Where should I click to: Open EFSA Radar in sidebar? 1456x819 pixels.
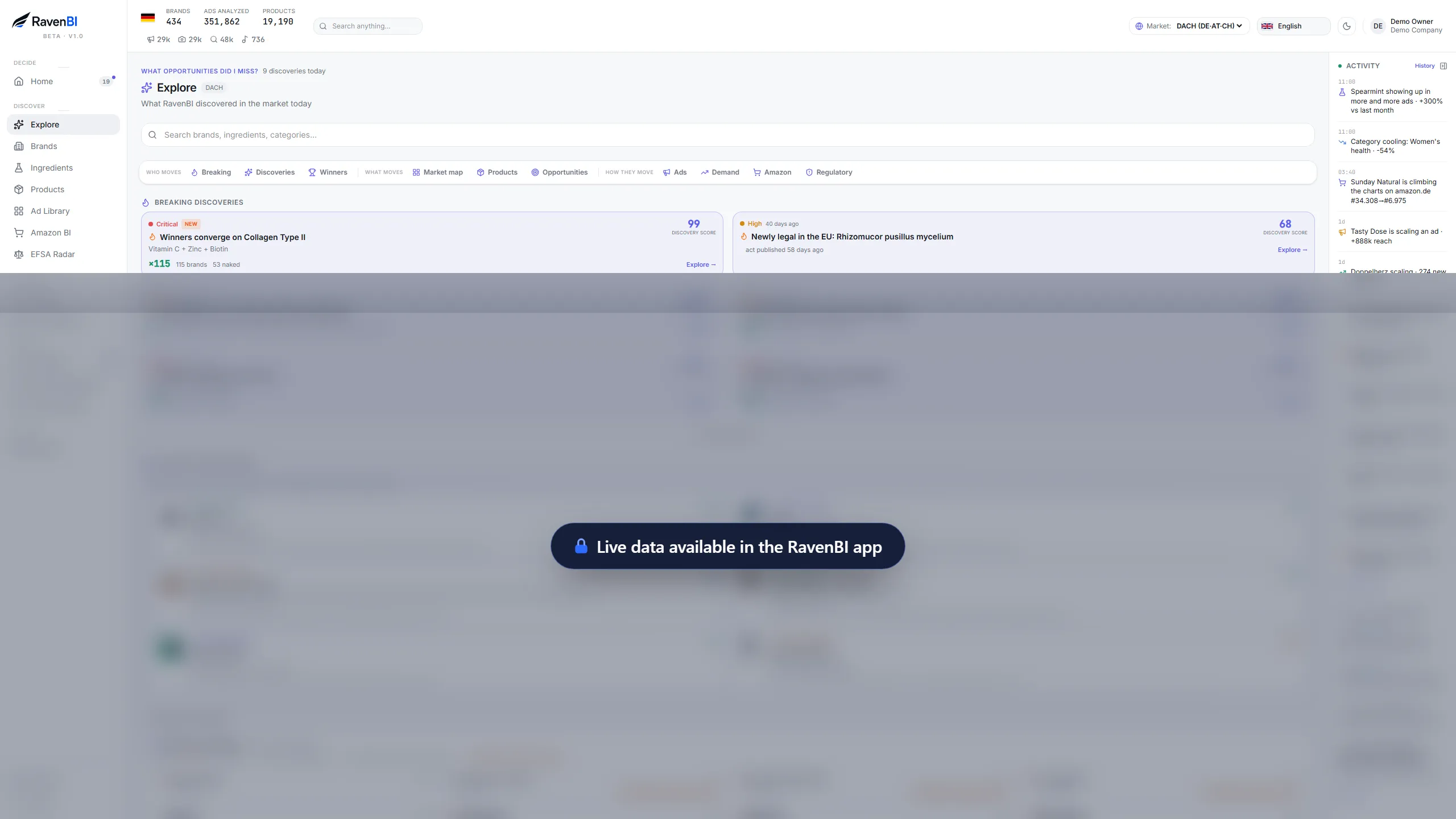(x=63, y=254)
